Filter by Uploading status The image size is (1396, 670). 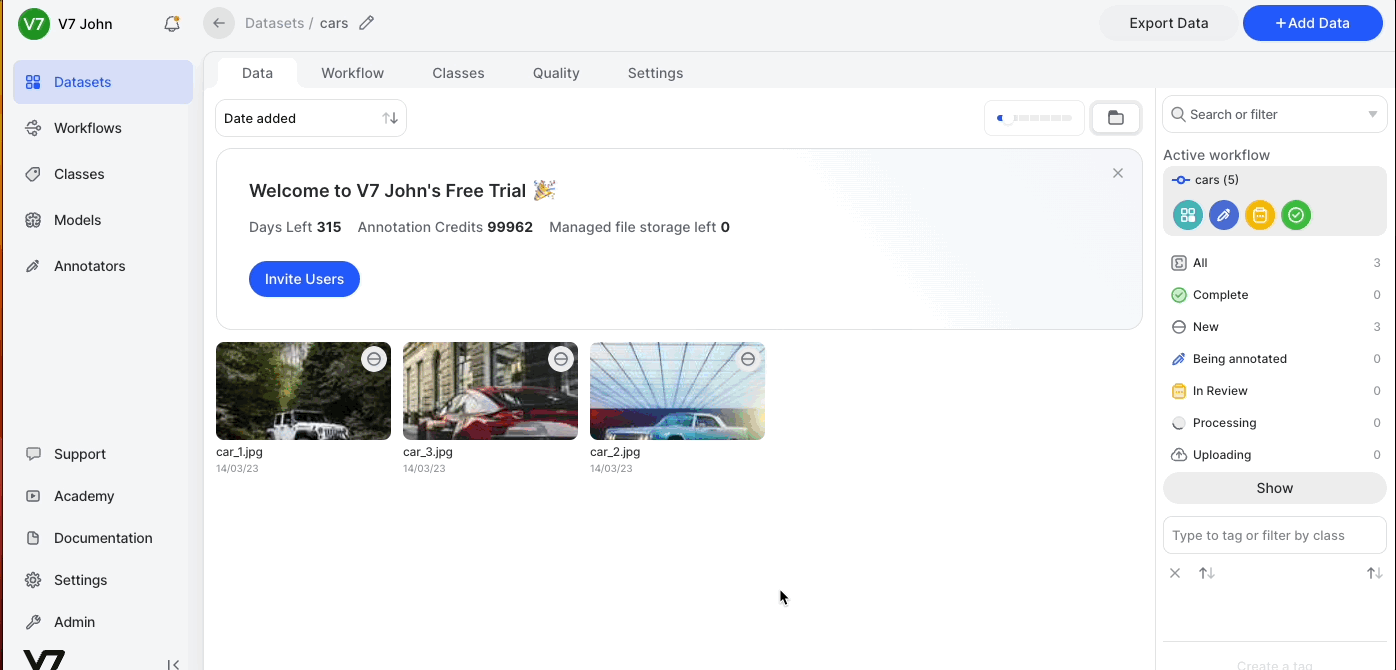pos(1275,455)
